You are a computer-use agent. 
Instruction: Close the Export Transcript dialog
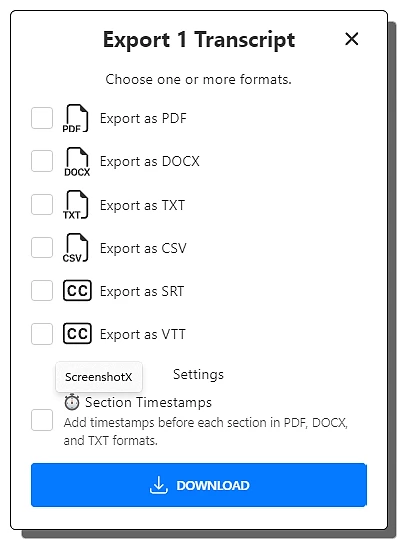(x=352, y=39)
